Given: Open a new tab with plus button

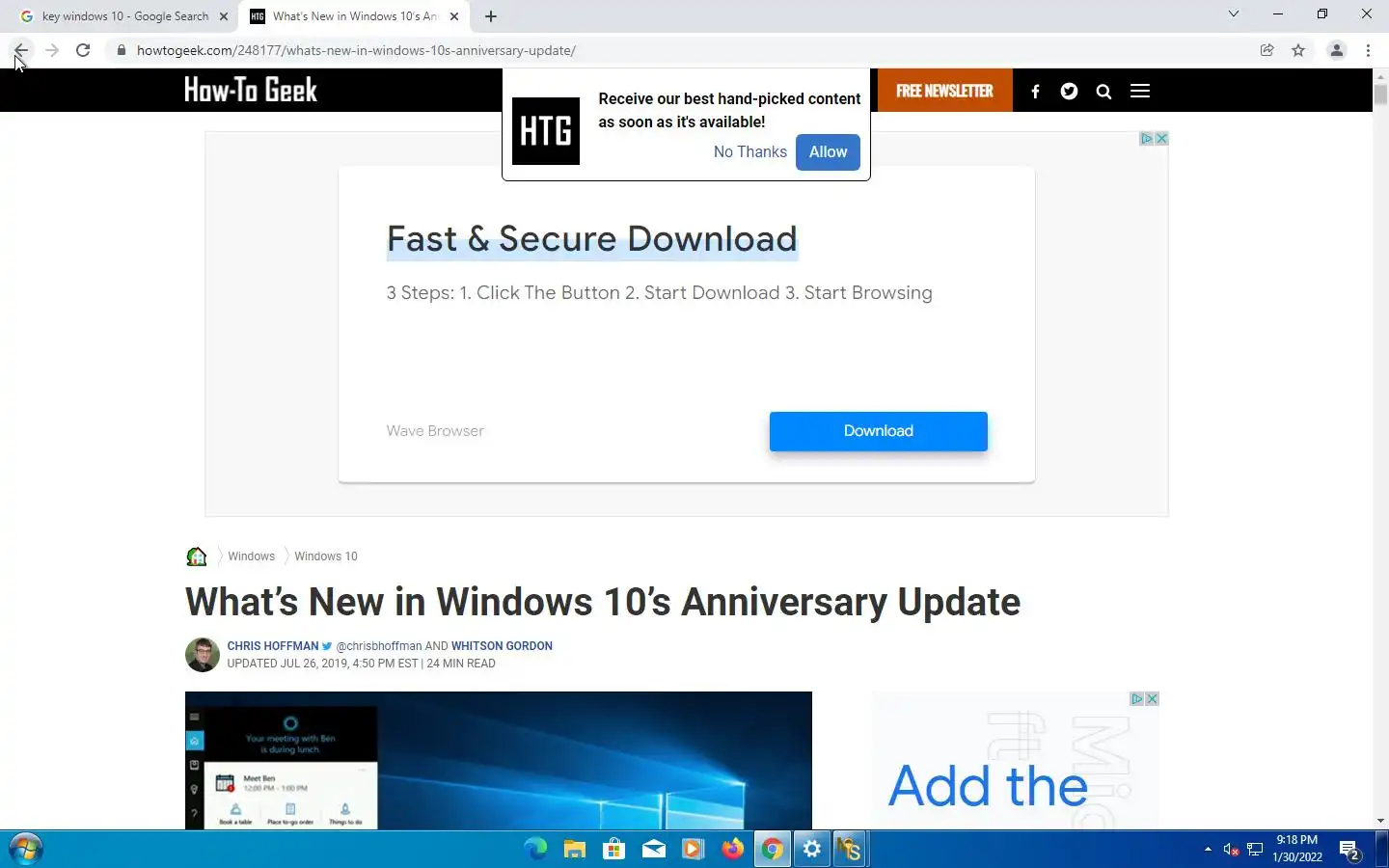Looking at the screenshot, I should pos(491,16).
